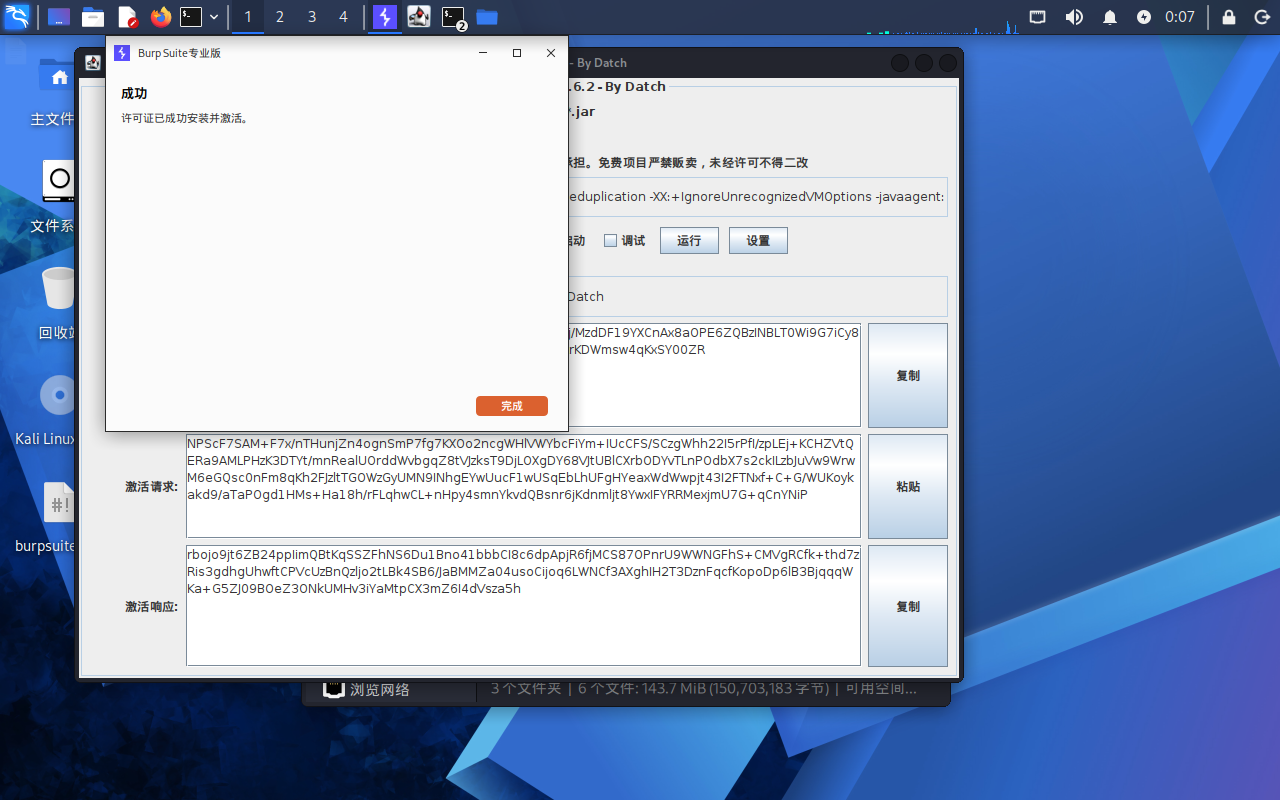Click the log out panel icon
This screenshot has height=800, width=1280.
click(1261, 17)
